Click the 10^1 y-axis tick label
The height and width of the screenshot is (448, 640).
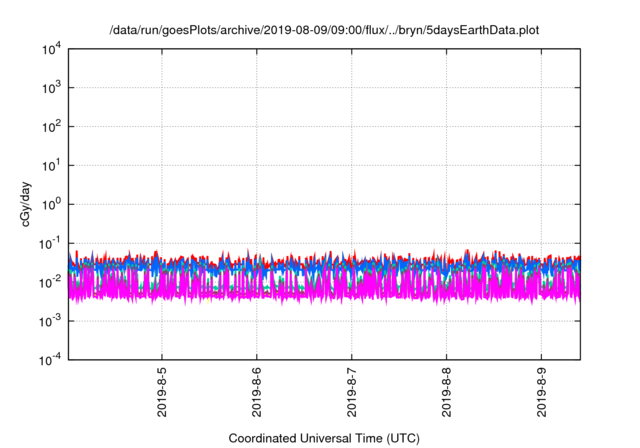click(x=52, y=165)
